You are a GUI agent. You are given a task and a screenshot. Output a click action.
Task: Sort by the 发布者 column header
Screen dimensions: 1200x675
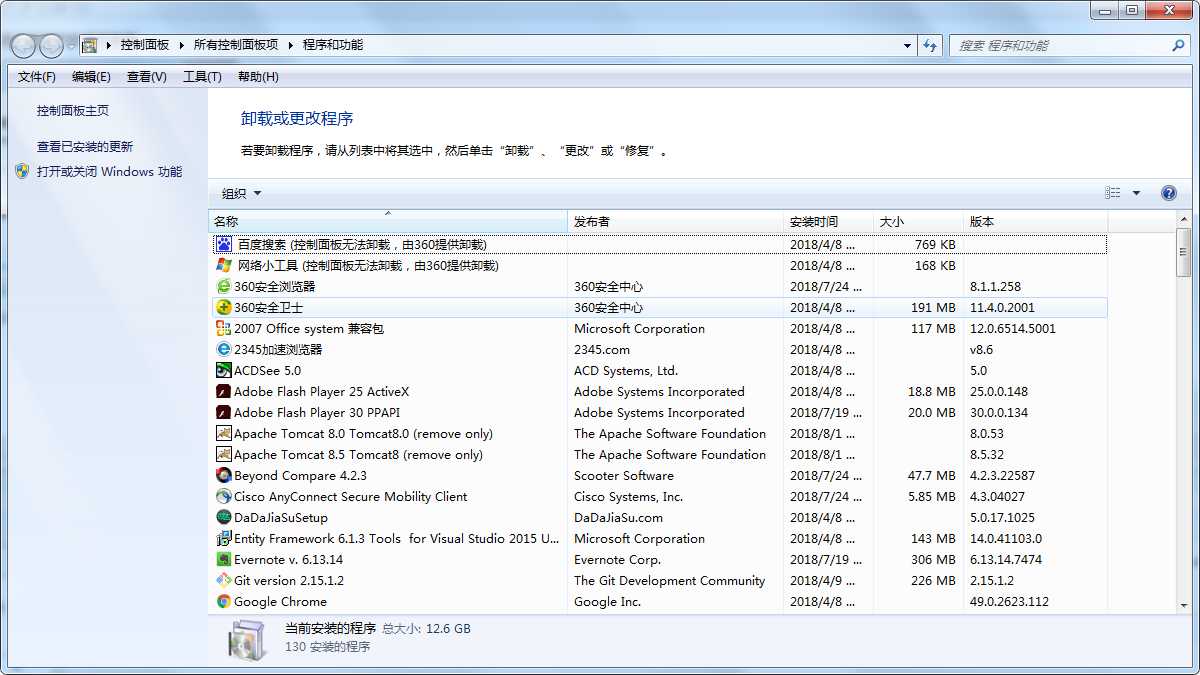point(676,221)
